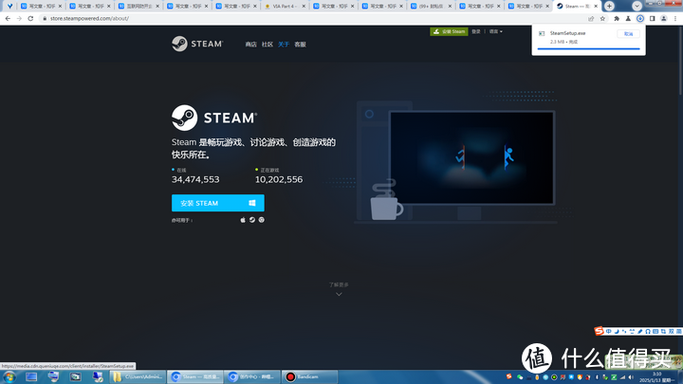Open the Chrome profile avatar icon
The height and width of the screenshot is (384, 683).
coord(664,19)
